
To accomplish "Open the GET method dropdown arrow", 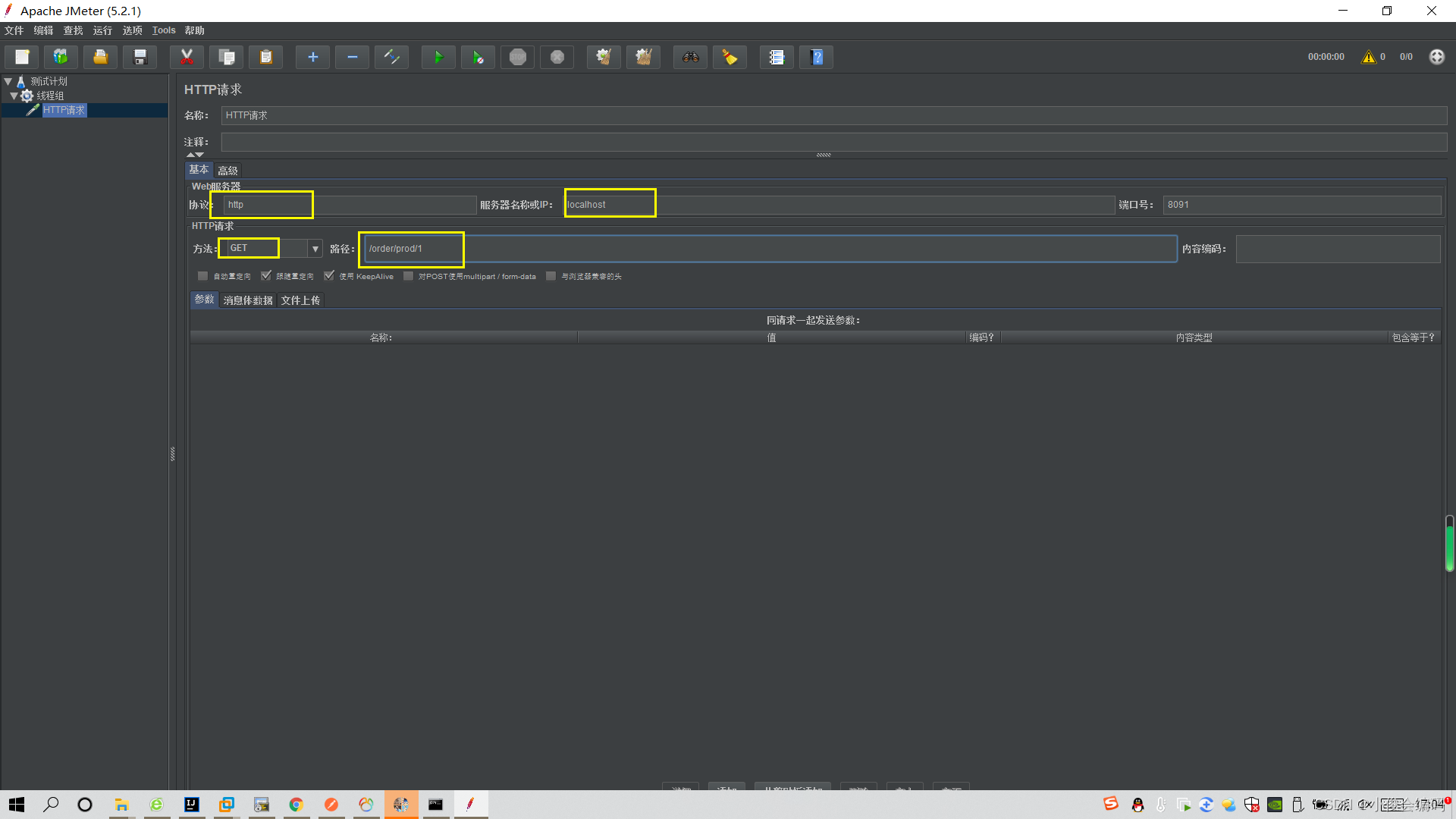I will click(315, 249).
